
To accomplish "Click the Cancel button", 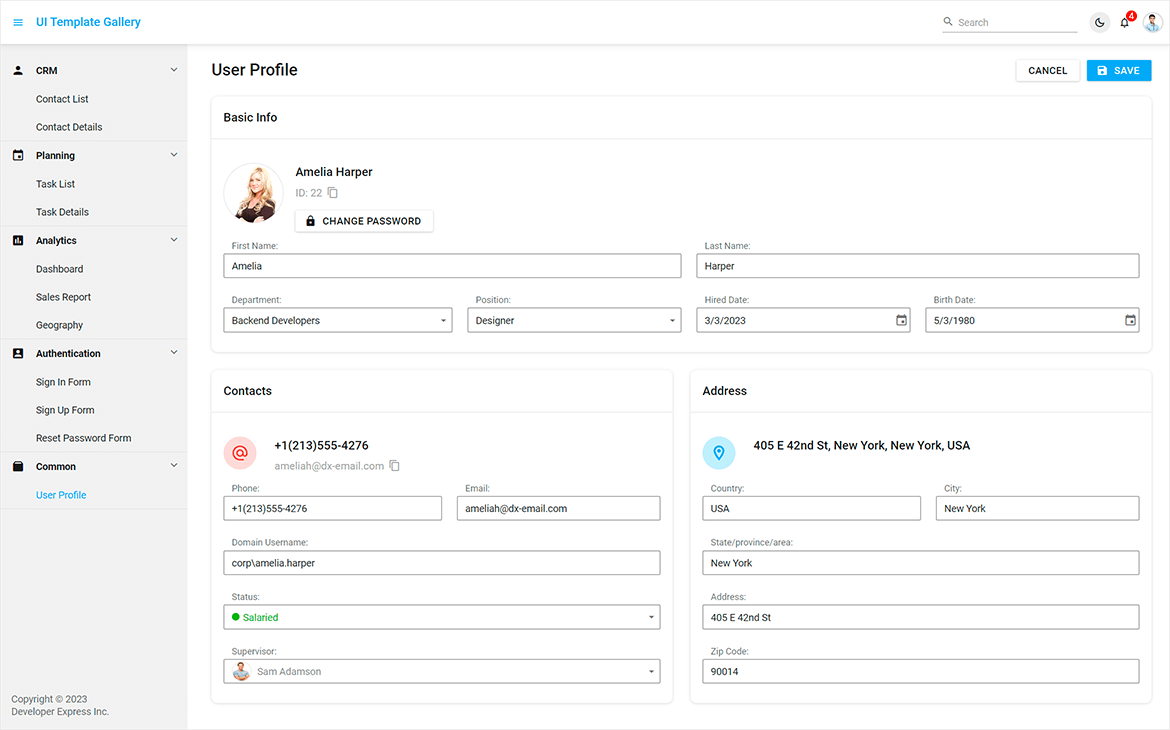I will coord(1047,71).
